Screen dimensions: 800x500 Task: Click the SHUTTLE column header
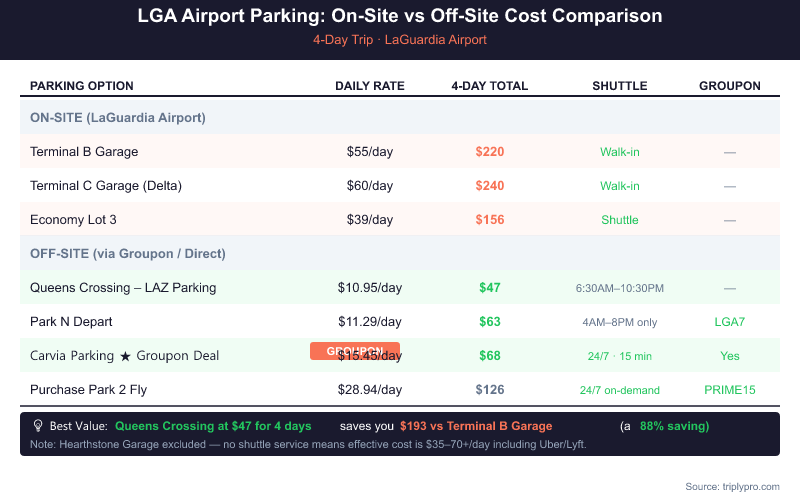[620, 86]
